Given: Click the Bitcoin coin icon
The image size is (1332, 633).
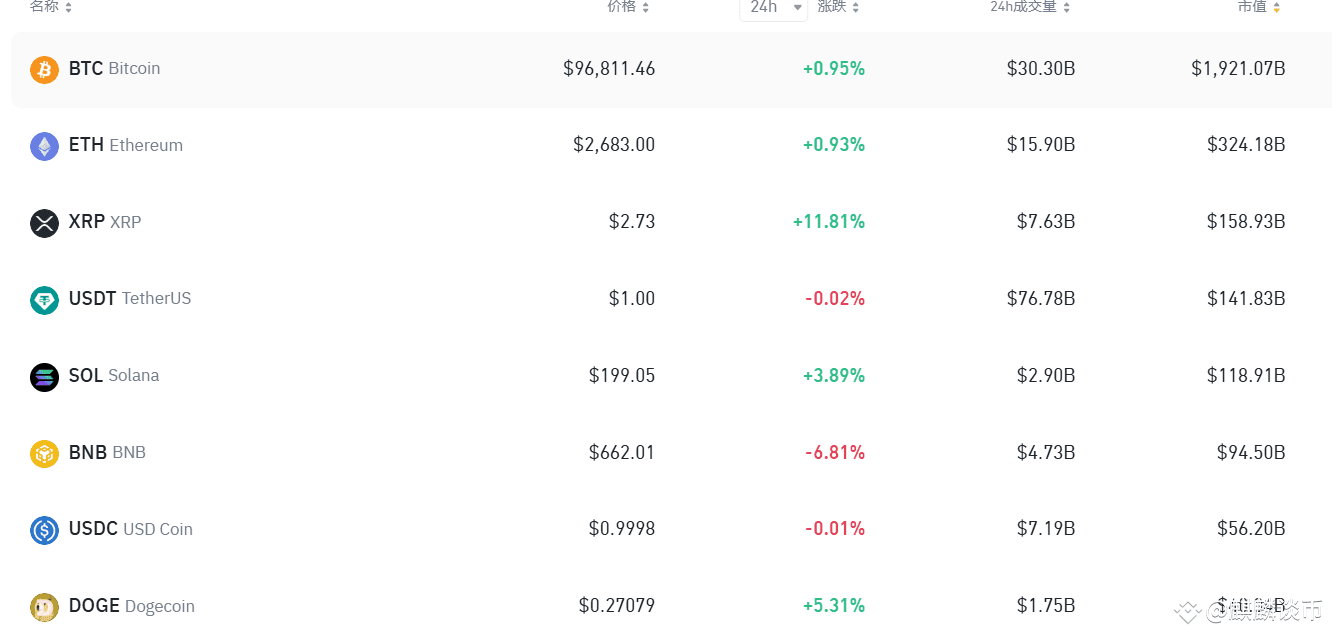Looking at the screenshot, I should click(x=44, y=69).
